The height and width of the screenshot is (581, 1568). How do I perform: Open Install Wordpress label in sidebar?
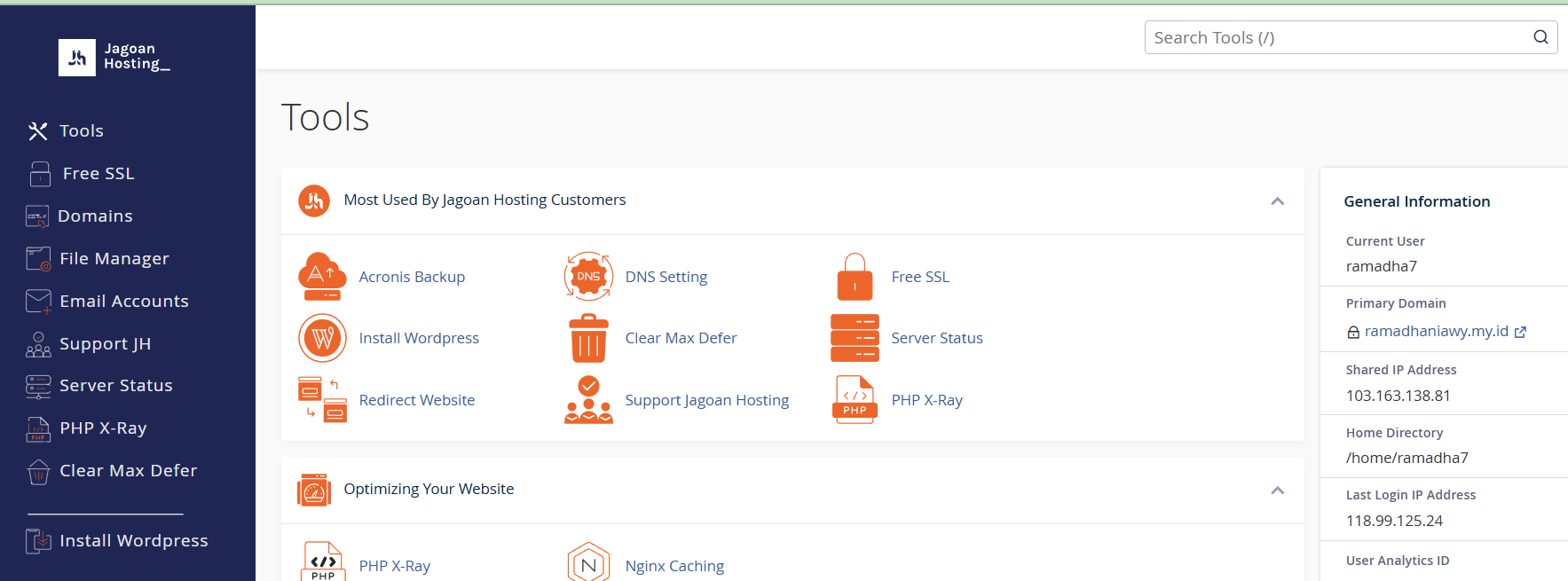[x=134, y=541]
